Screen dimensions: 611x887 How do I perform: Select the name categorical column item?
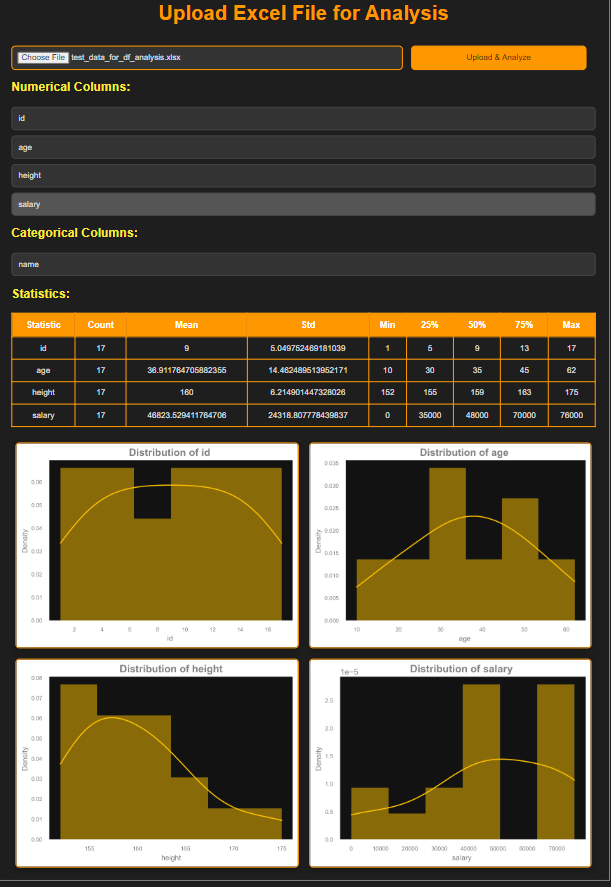303,264
